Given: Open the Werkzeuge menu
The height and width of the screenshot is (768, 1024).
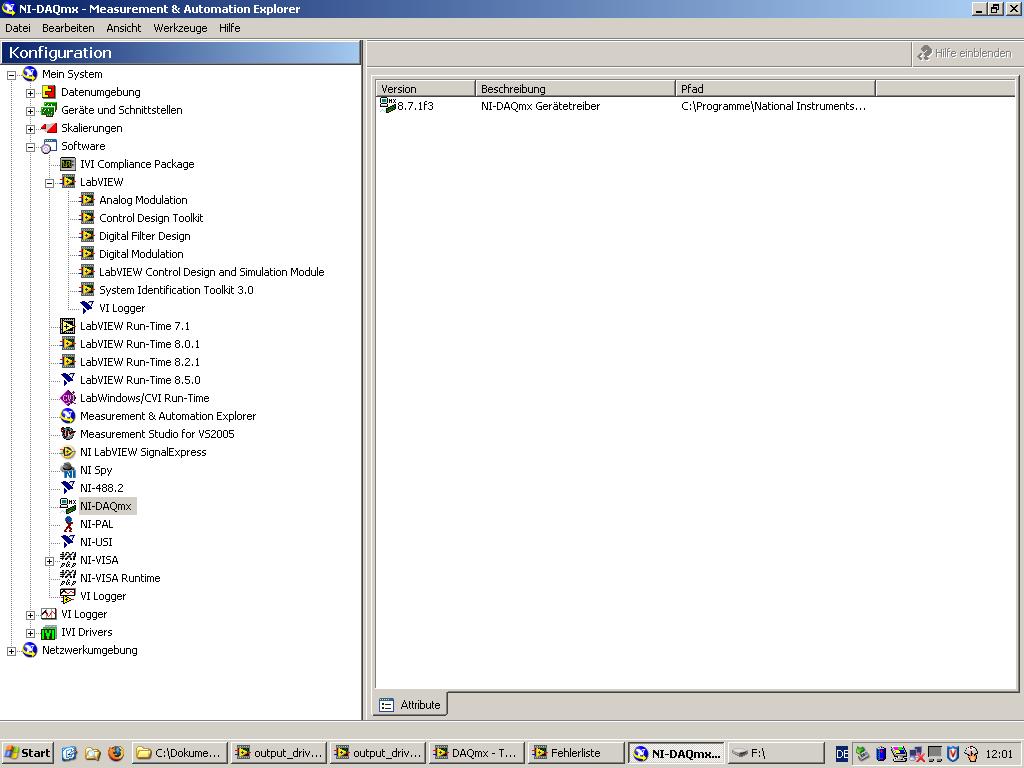Looking at the screenshot, I should pyautogui.click(x=180, y=28).
